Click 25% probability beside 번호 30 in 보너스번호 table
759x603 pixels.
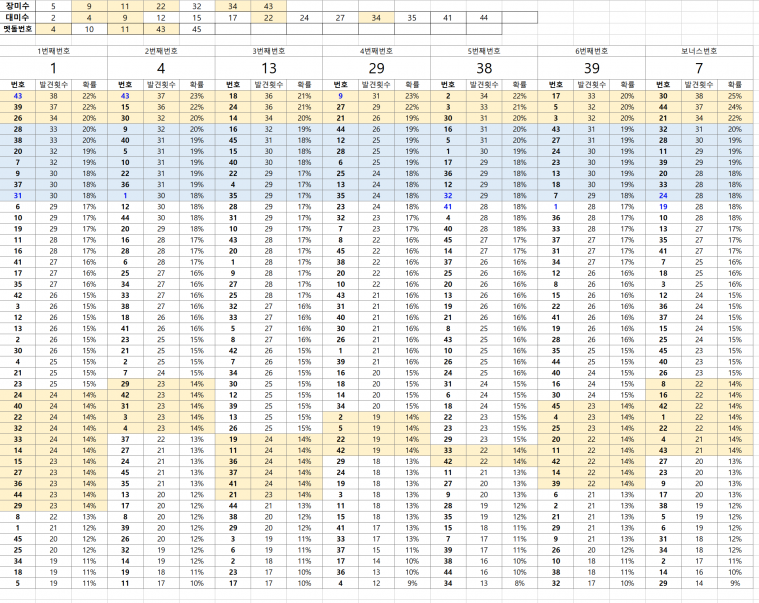[x=735, y=96]
